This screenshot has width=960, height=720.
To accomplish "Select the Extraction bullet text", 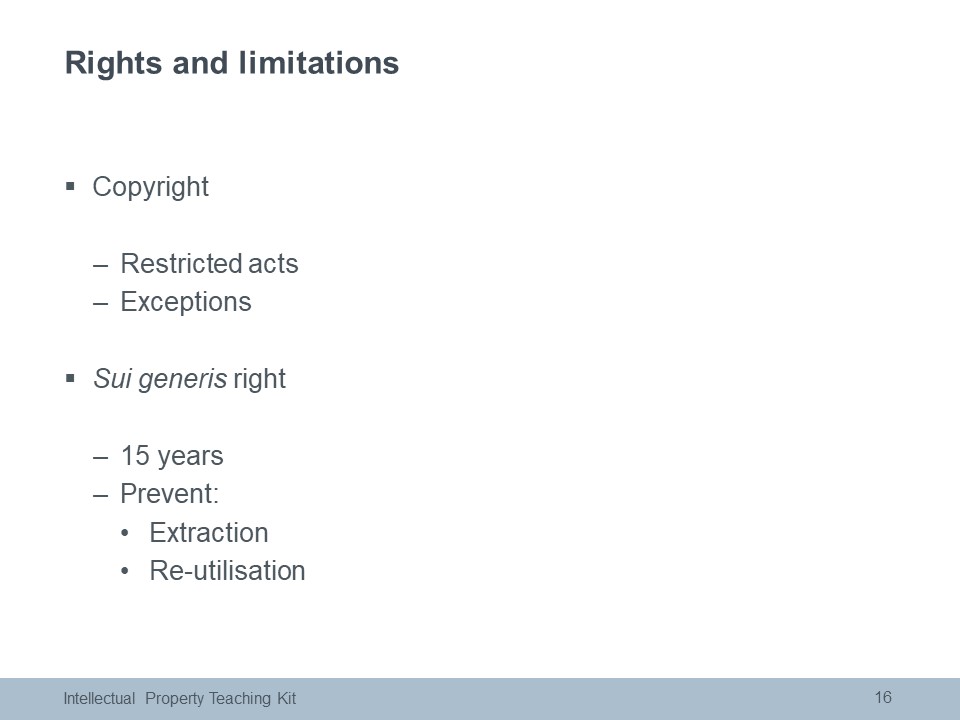I will [x=209, y=533].
